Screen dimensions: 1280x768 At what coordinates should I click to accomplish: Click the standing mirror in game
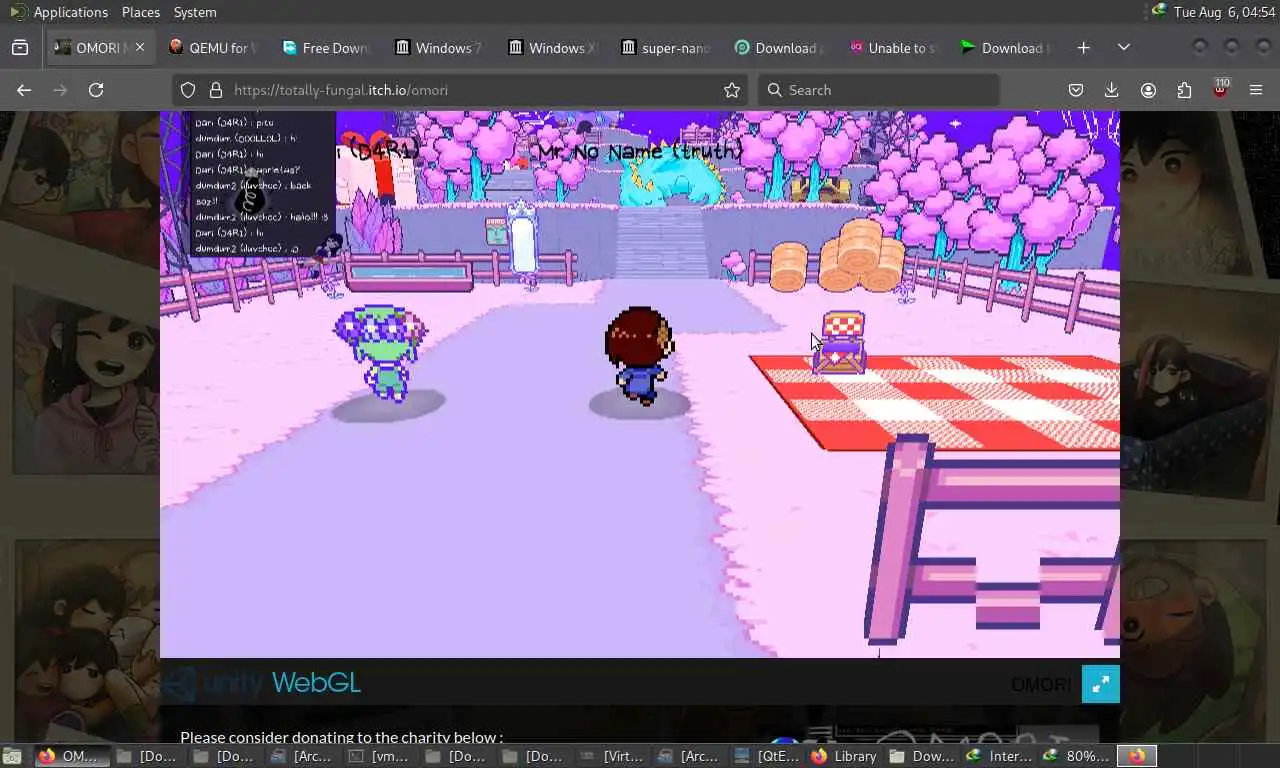pos(522,240)
